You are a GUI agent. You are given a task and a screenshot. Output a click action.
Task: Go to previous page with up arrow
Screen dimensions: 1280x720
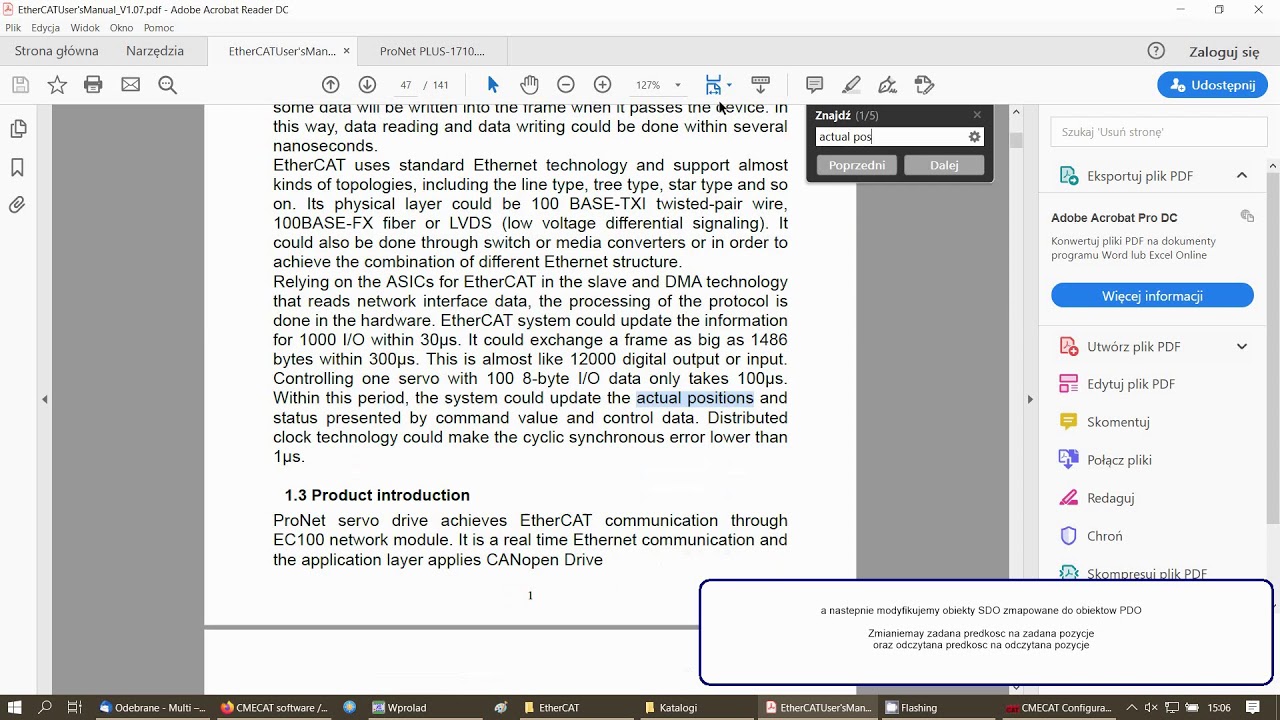[330, 85]
